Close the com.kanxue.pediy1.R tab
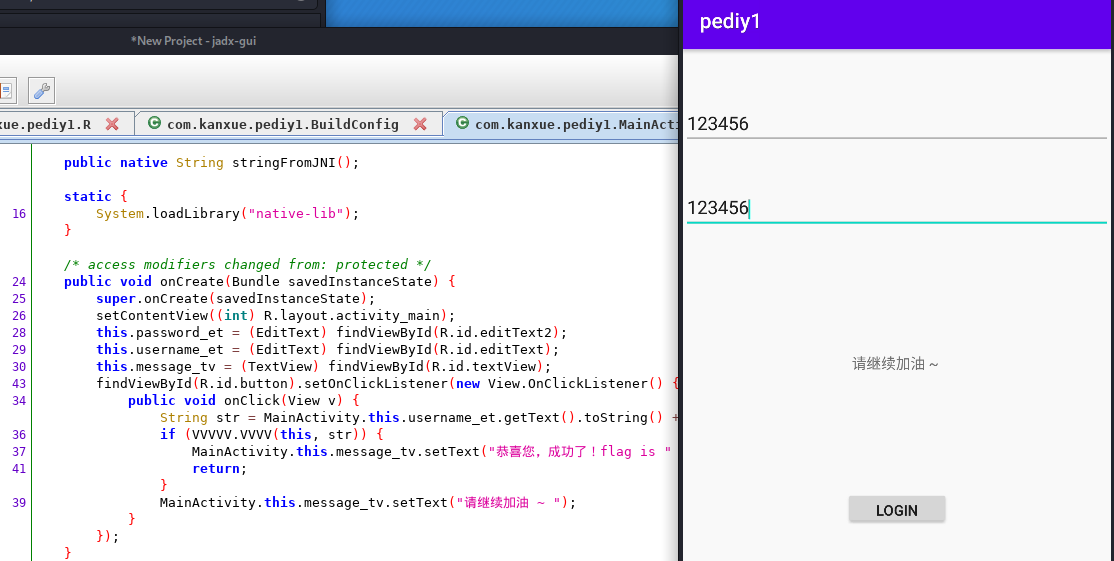 (112, 124)
